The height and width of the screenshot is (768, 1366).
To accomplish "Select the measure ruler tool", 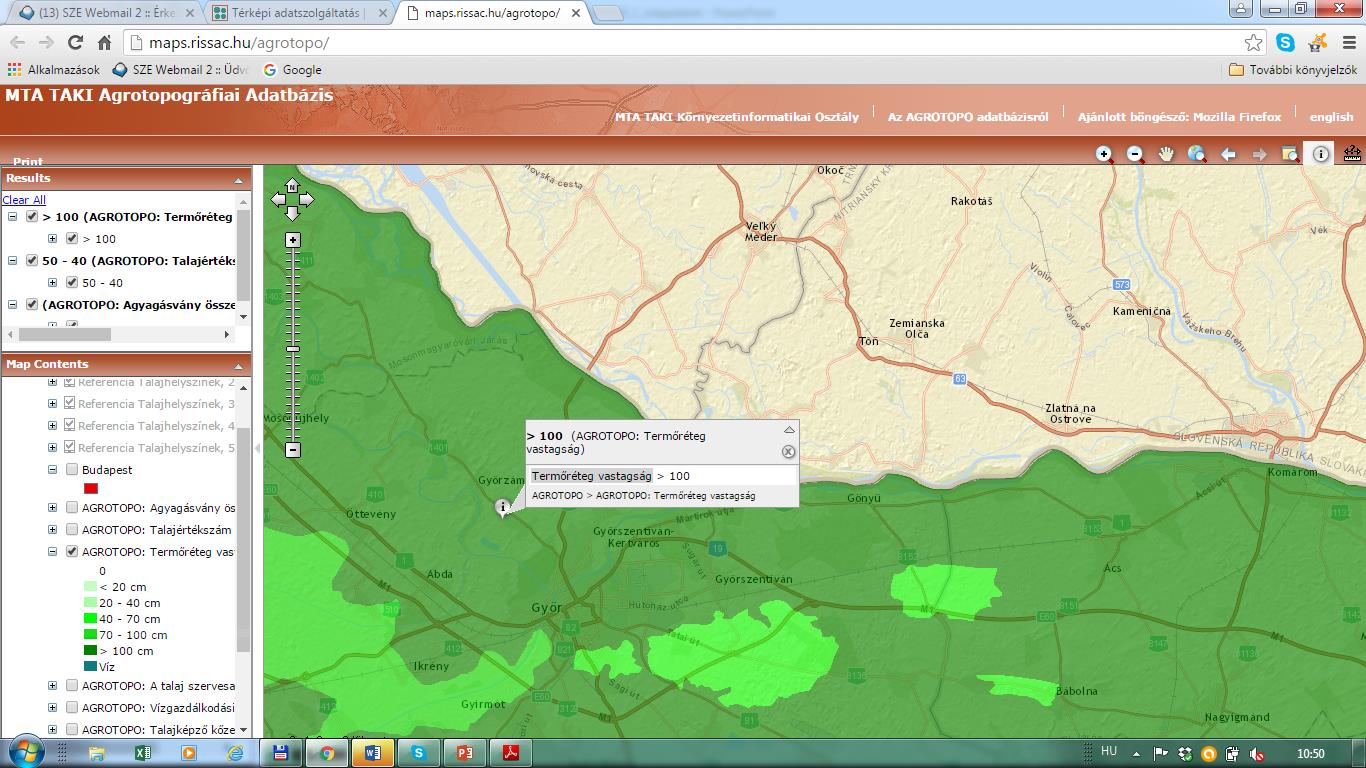I will tap(1352, 154).
